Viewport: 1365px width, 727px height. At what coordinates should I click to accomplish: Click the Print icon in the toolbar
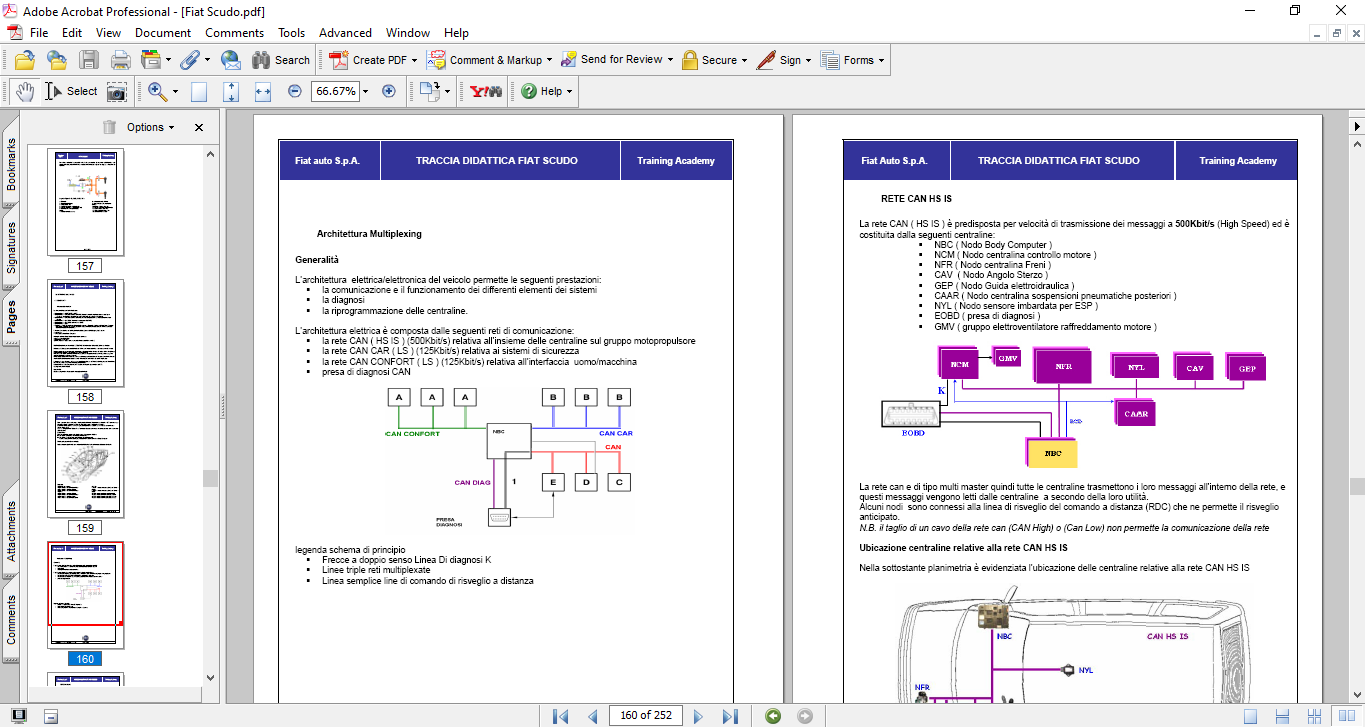tap(121, 60)
